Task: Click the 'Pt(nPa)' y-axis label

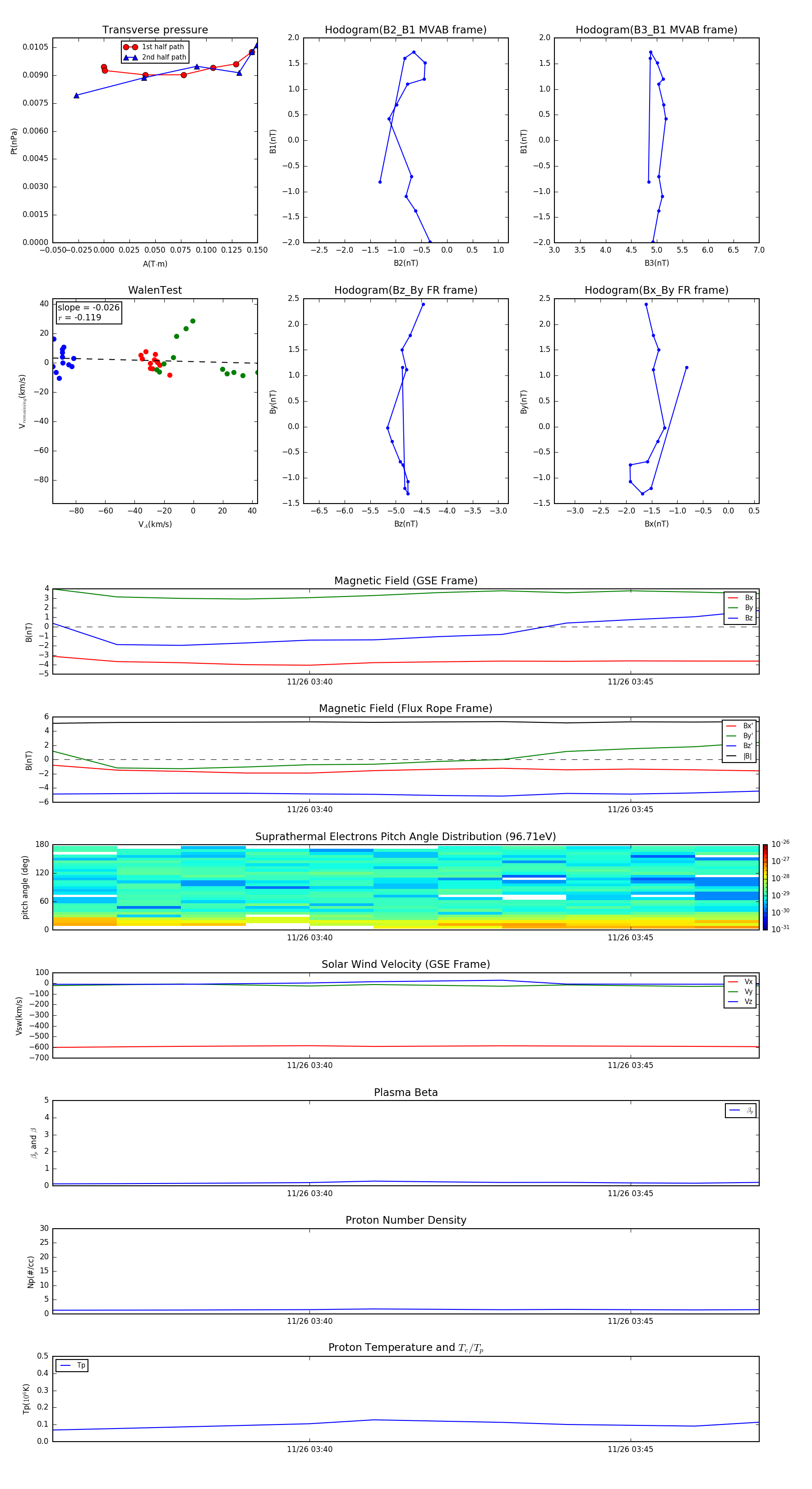Action: click(14, 140)
